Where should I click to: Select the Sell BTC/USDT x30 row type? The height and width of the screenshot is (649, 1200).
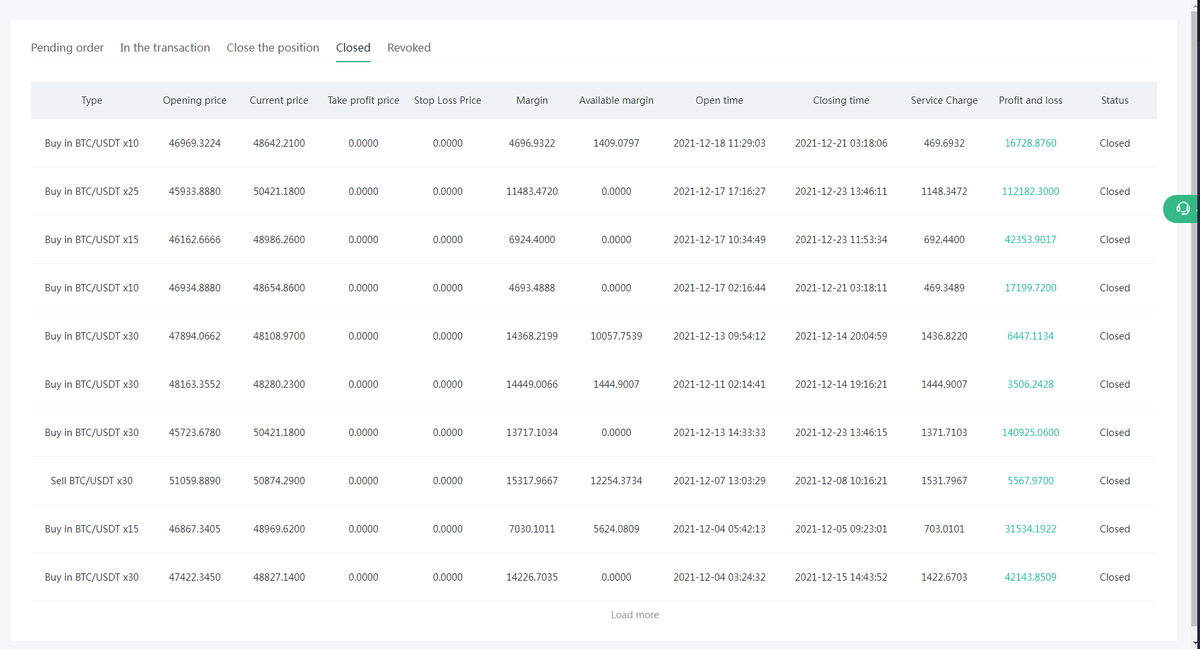pos(92,481)
